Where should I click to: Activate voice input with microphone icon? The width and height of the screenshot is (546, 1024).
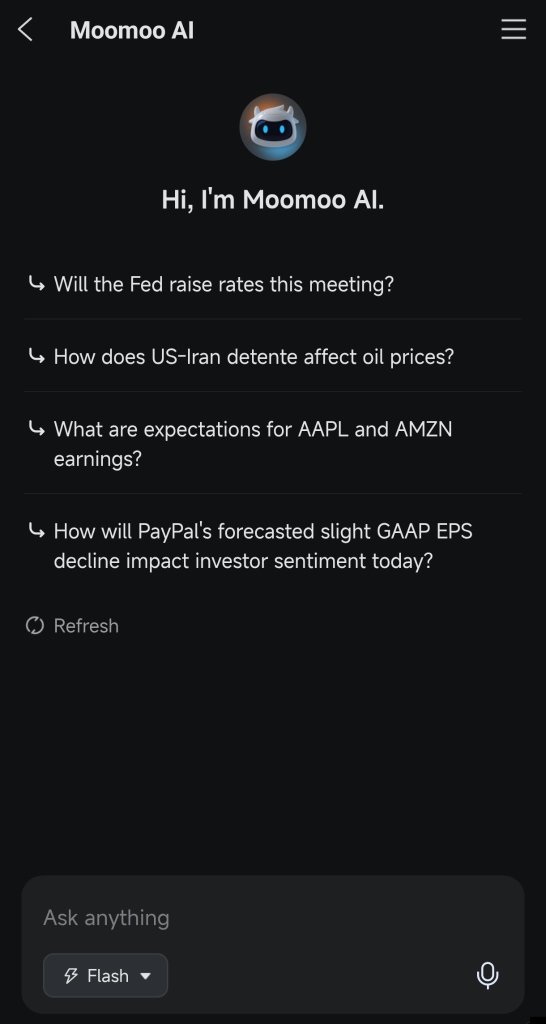pyautogui.click(x=487, y=976)
